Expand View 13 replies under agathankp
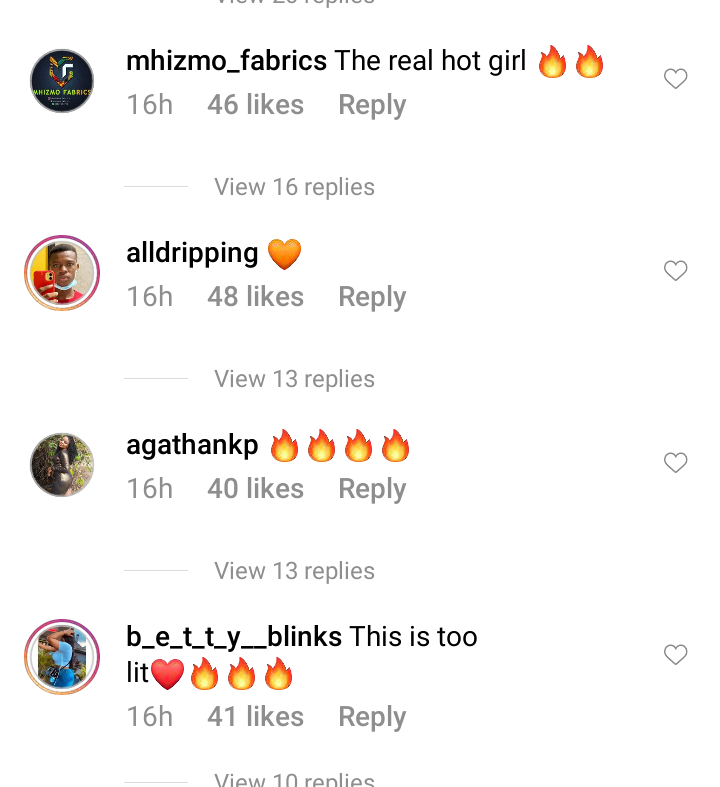Image resolution: width=720 pixels, height=787 pixels. point(295,571)
